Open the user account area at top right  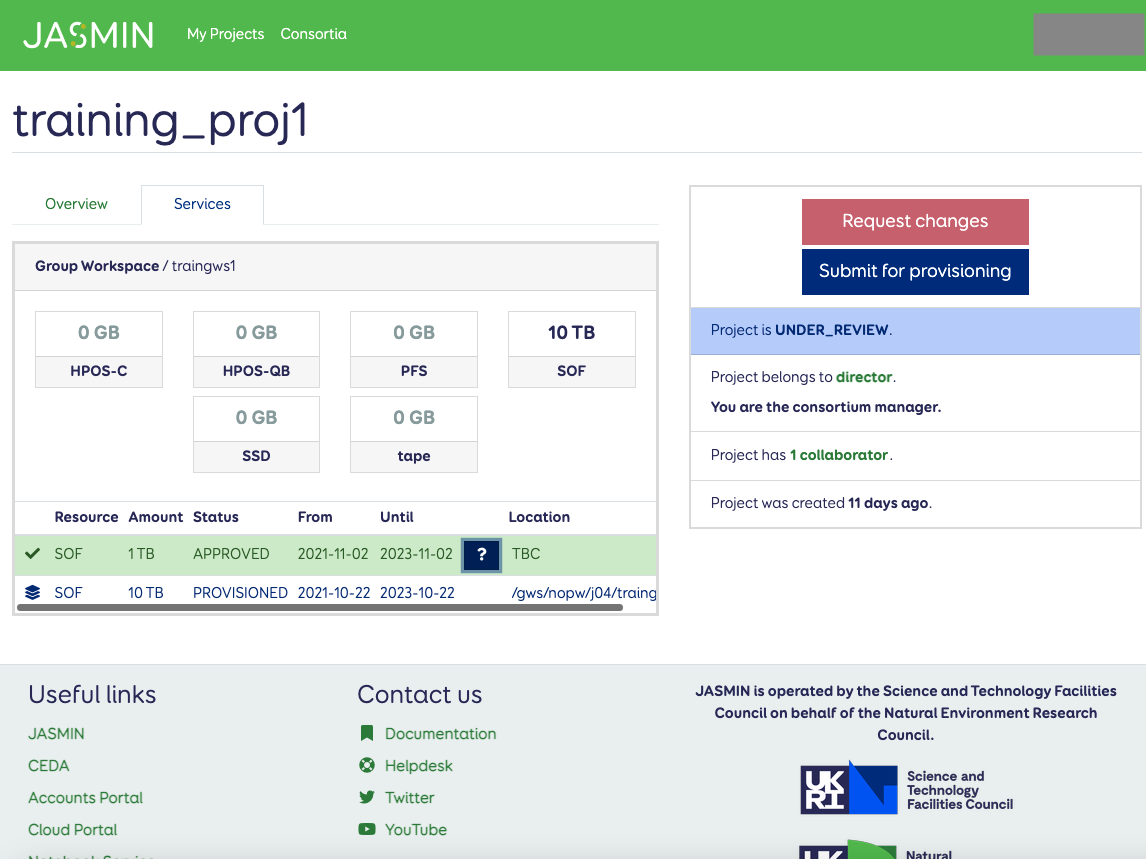(1087, 34)
